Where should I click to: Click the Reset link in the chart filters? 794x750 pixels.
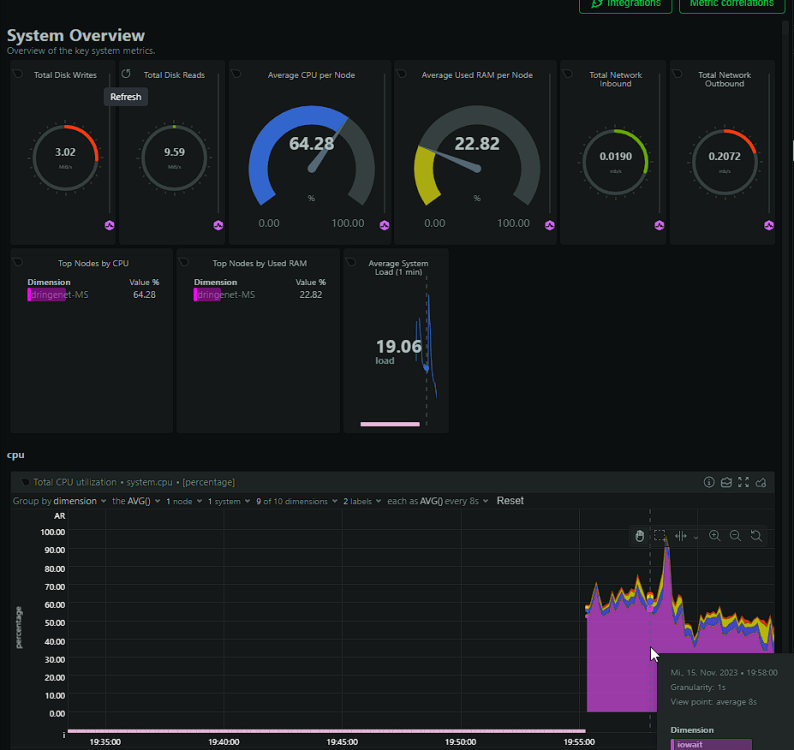510,501
